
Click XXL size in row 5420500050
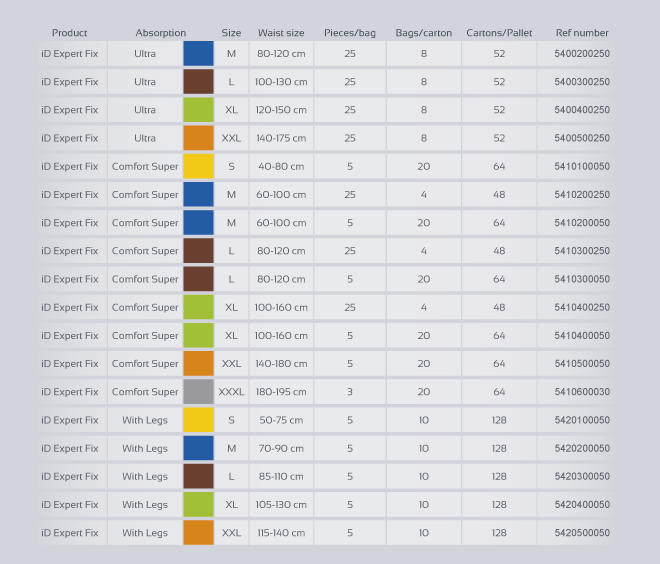[x=231, y=533]
